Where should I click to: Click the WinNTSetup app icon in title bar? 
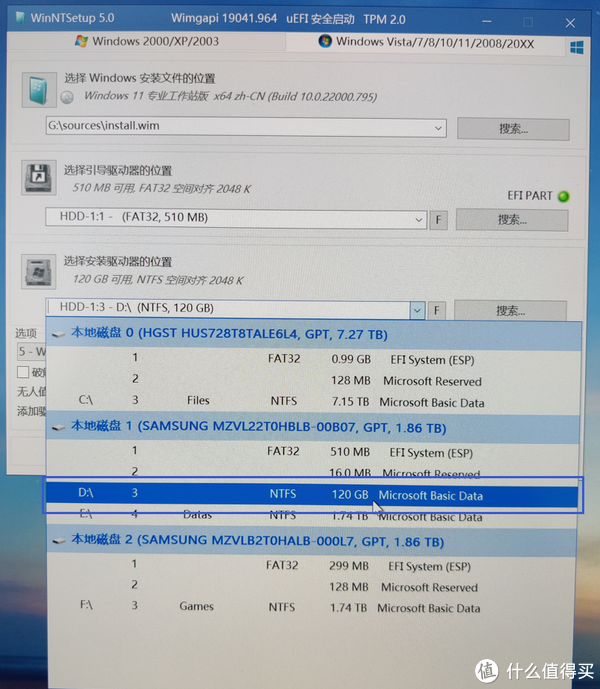tap(19, 17)
